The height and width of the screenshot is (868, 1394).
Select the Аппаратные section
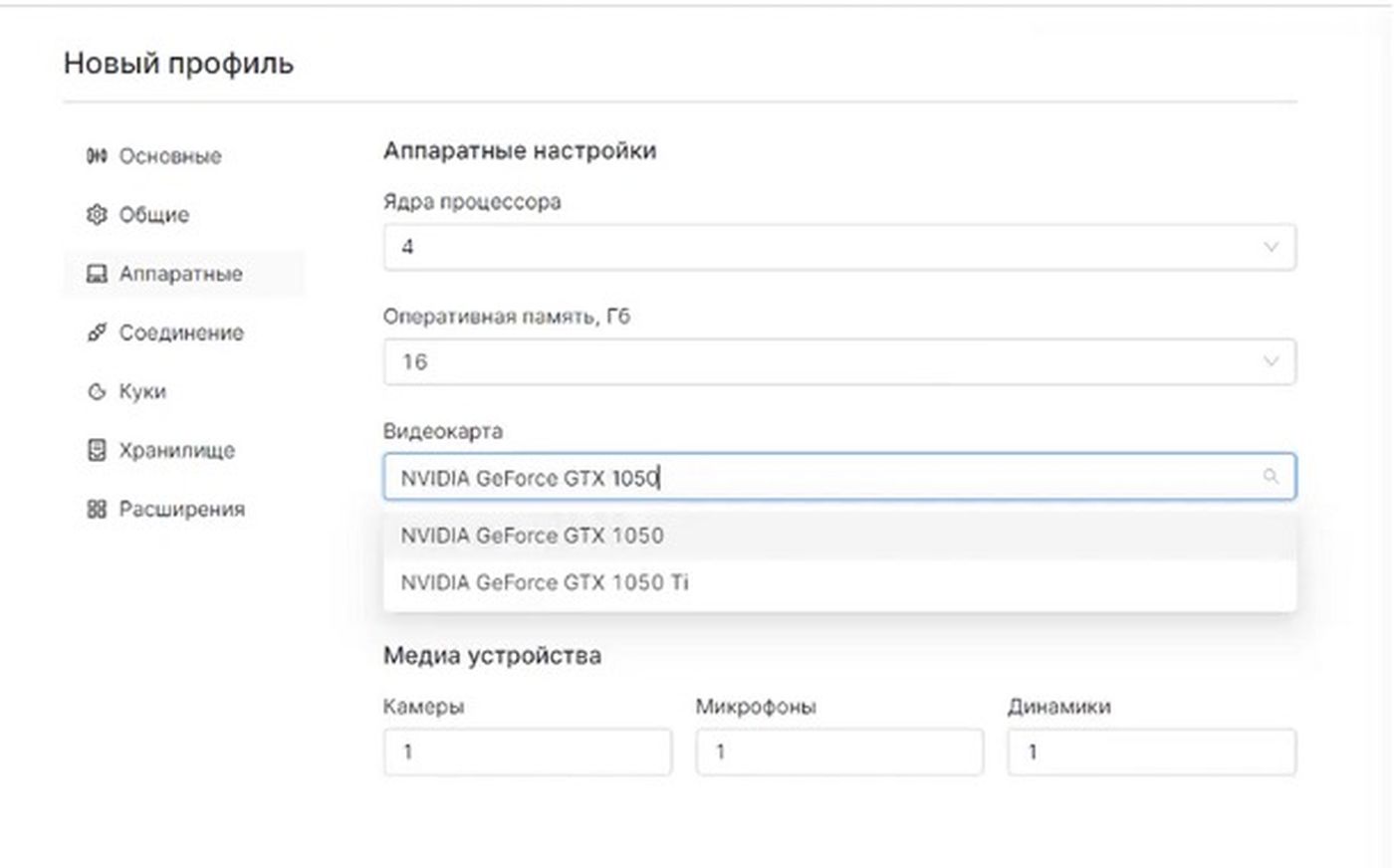(184, 274)
